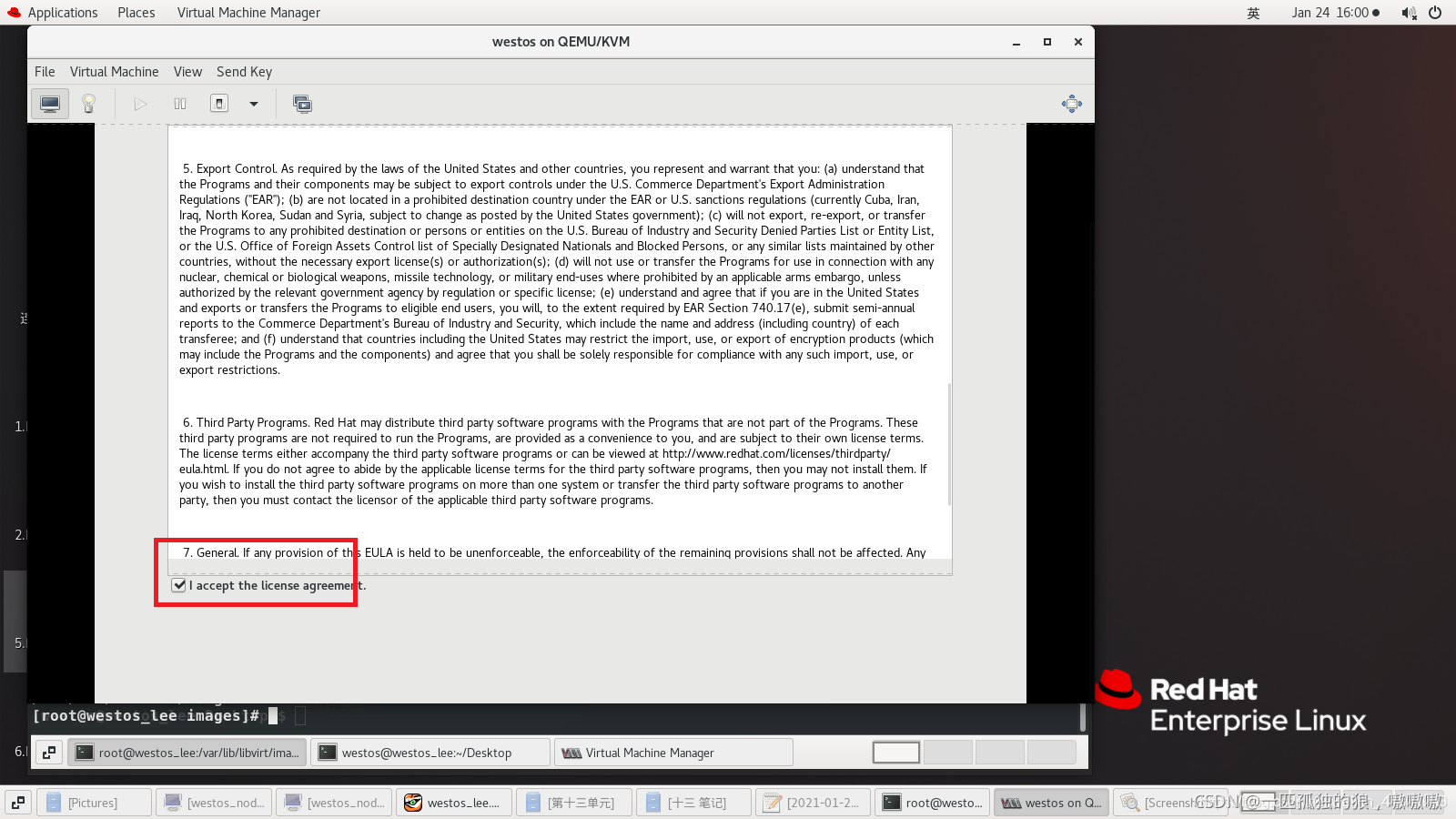Open the 'westos on Q...' taskbar window
The image size is (1456, 819).
[x=1052, y=803]
